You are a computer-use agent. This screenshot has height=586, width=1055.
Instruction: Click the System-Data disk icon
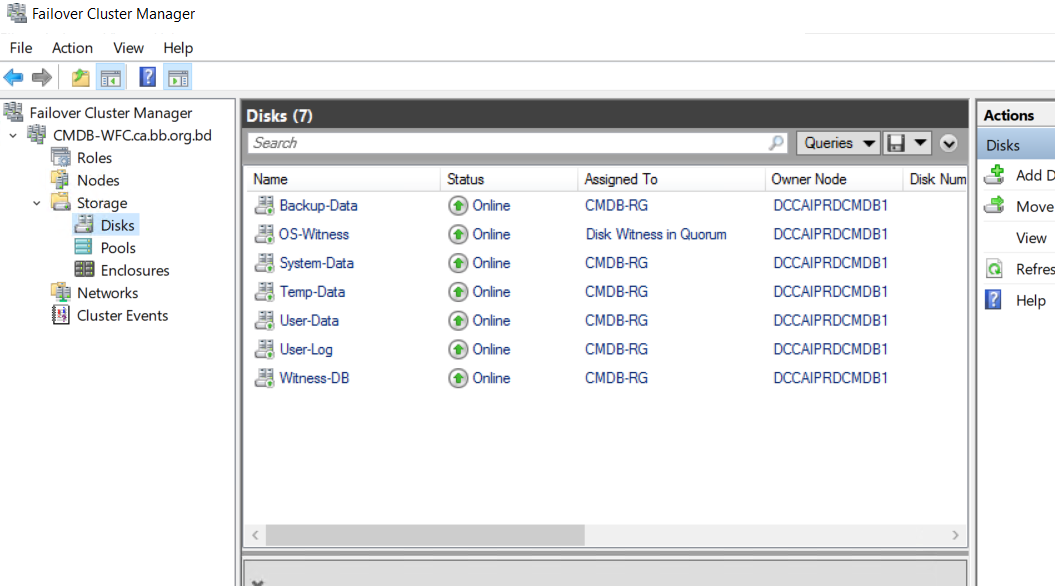click(264, 263)
